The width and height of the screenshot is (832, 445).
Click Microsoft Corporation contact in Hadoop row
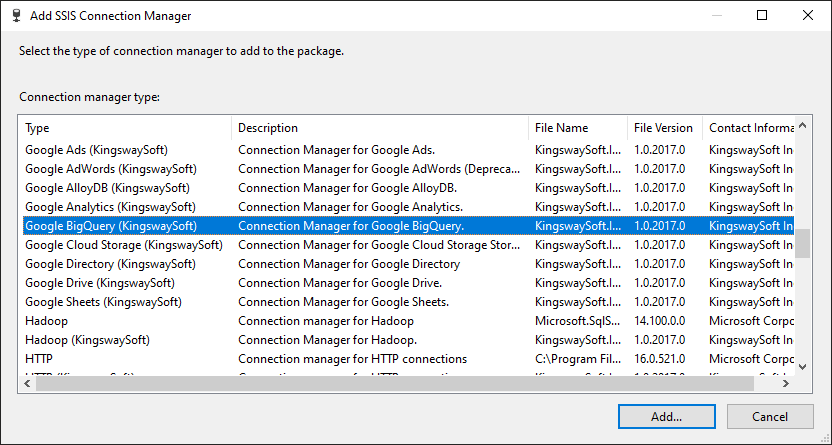(751, 321)
